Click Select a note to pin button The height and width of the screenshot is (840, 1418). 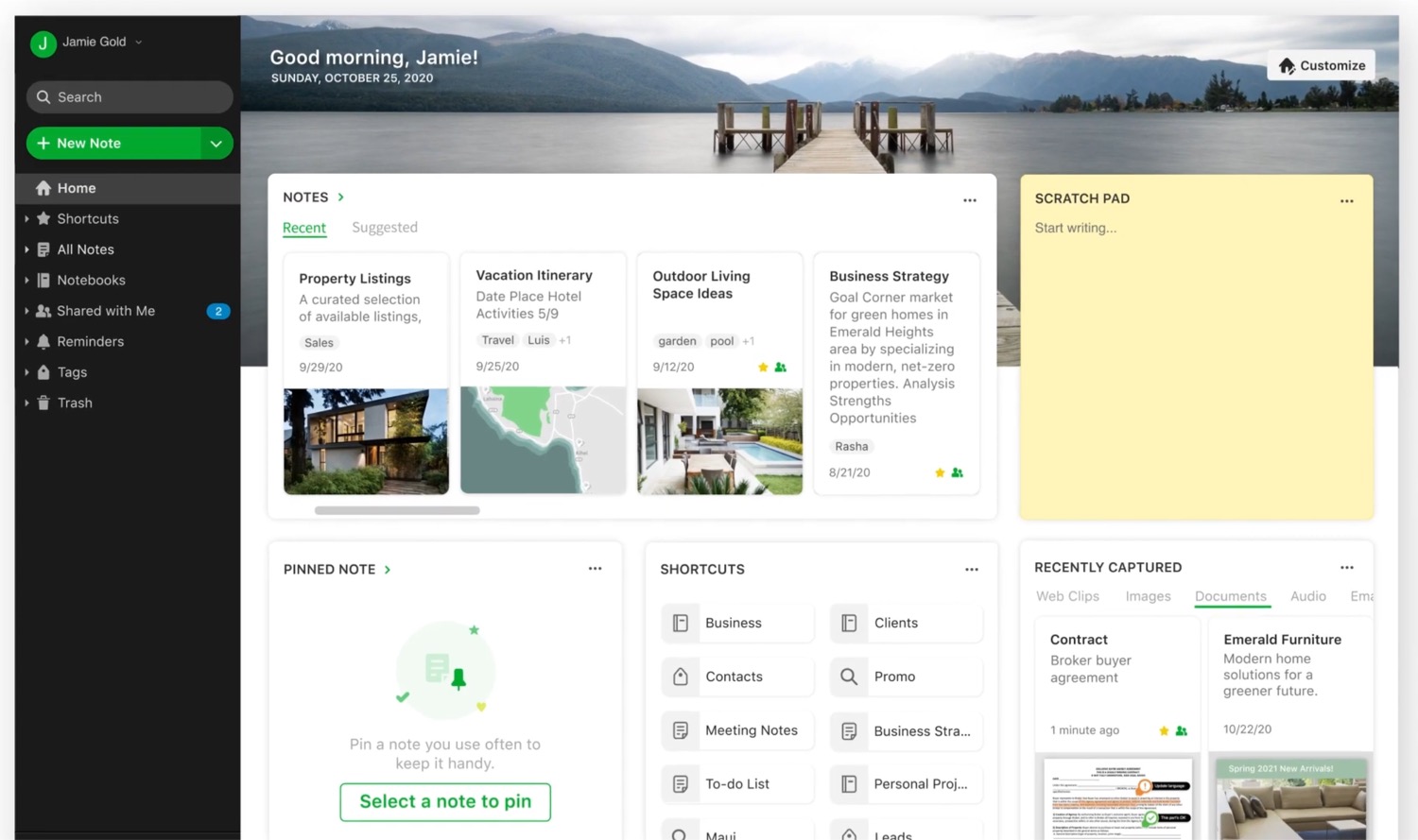click(x=445, y=801)
